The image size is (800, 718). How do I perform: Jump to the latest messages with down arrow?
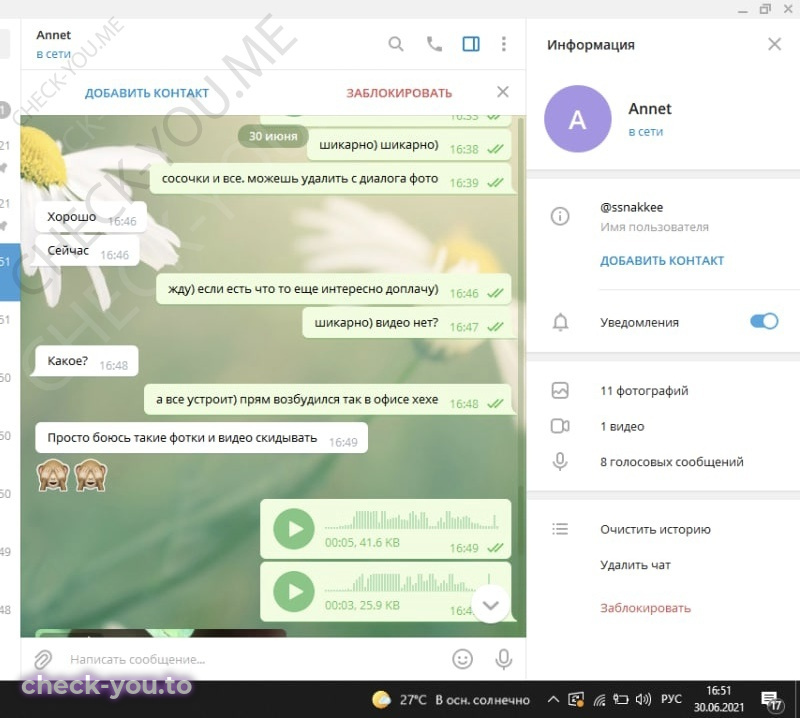point(490,605)
